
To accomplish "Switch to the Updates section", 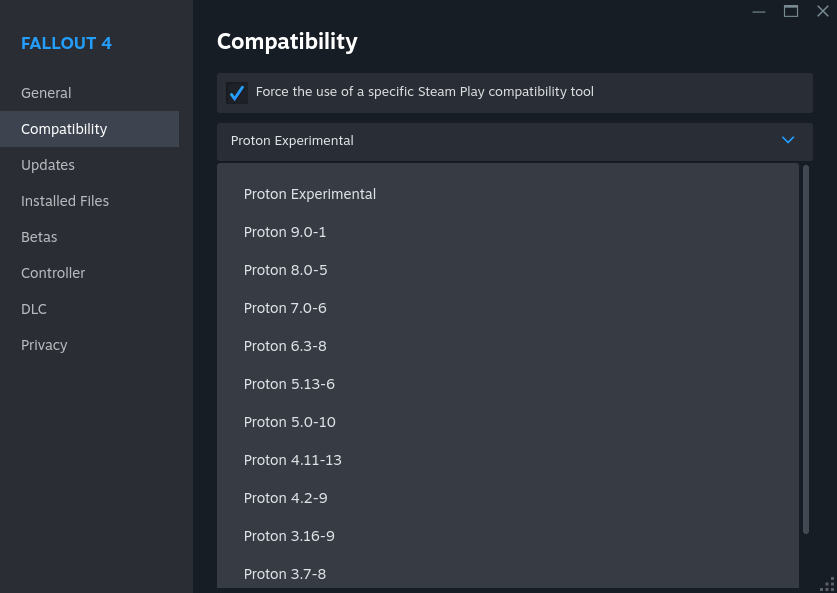I will click(x=48, y=165).
